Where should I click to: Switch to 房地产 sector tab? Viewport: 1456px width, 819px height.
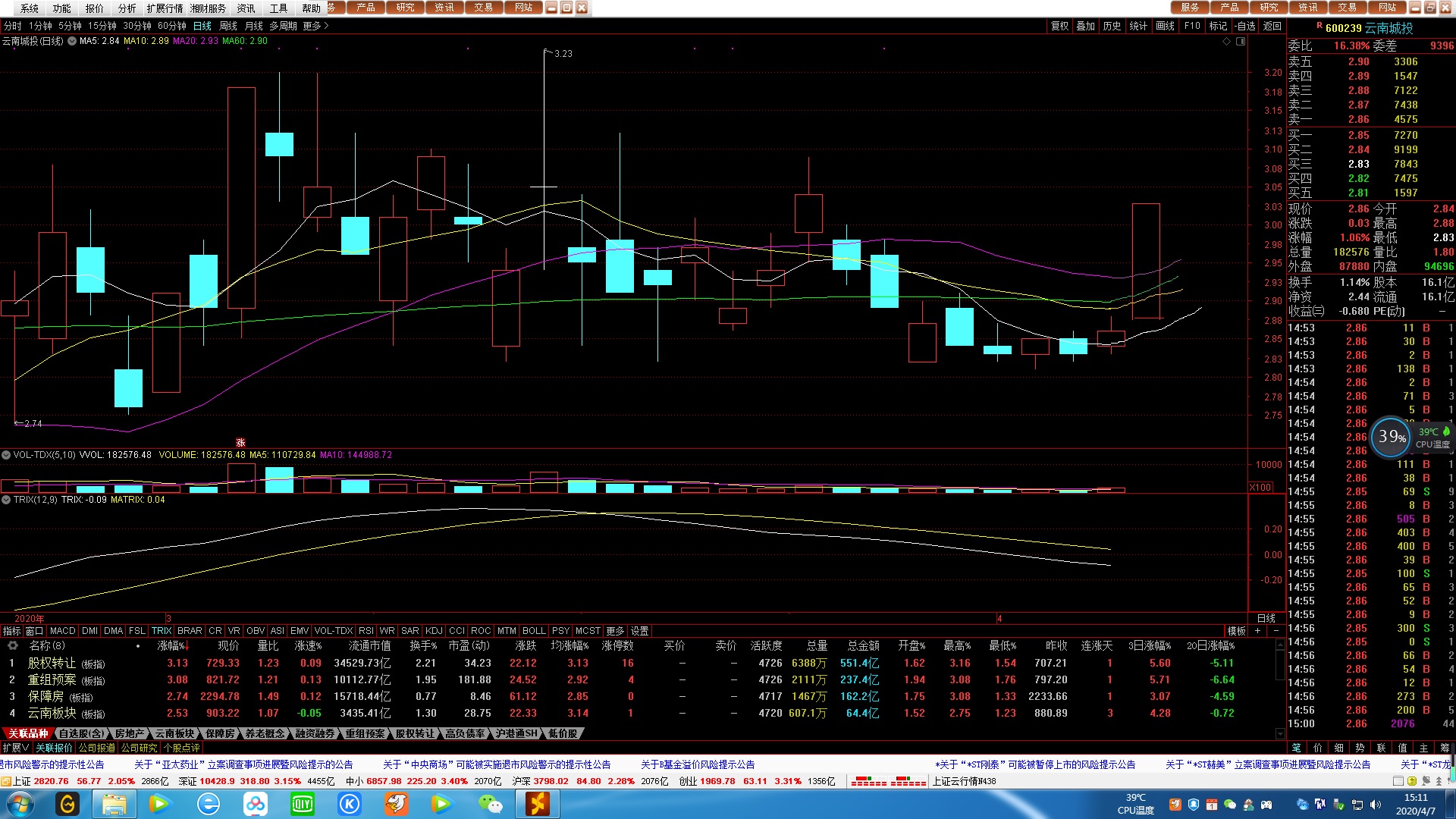[130, 733]
